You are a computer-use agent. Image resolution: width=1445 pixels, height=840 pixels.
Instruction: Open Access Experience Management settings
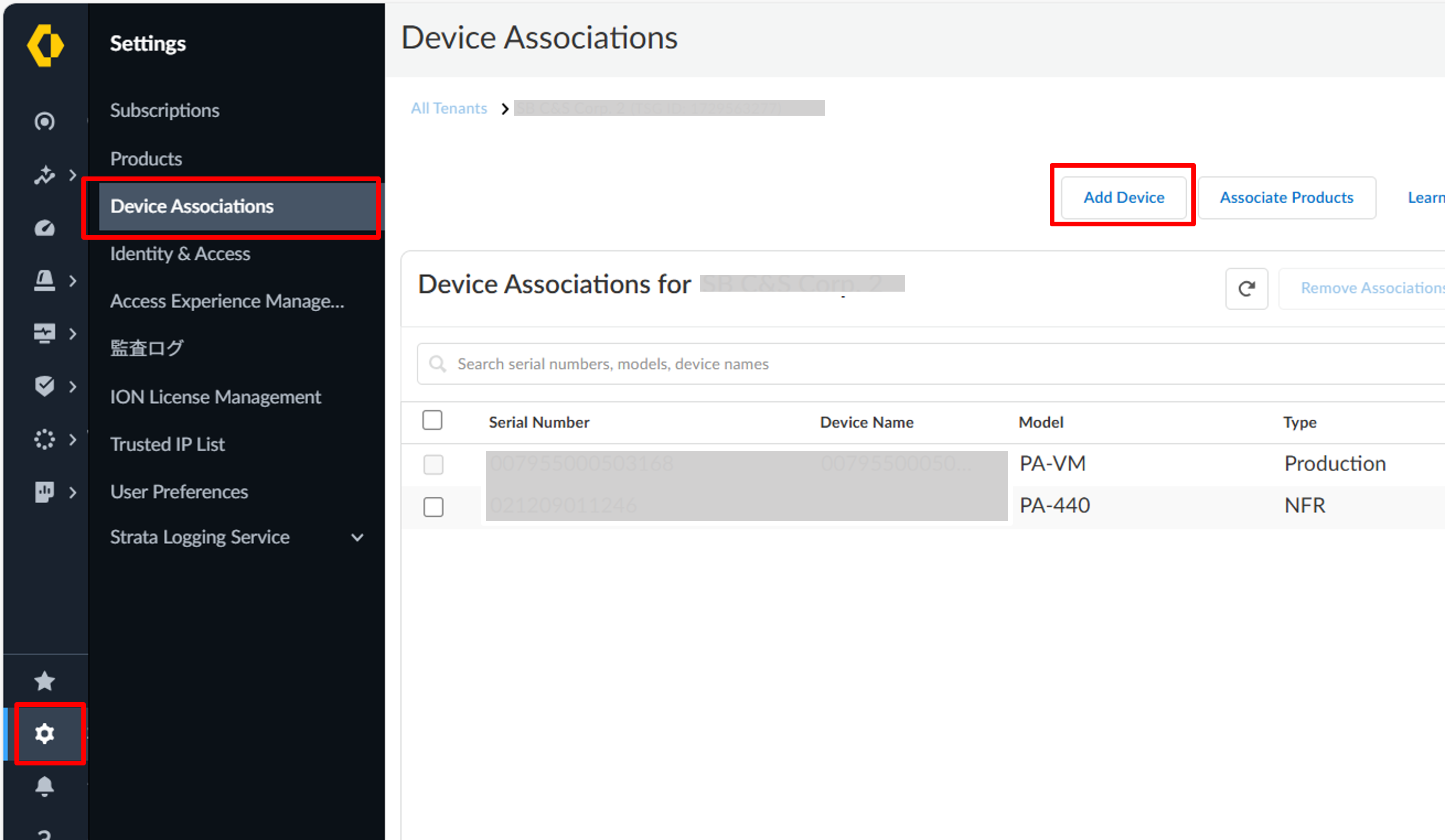coord(227,301)
